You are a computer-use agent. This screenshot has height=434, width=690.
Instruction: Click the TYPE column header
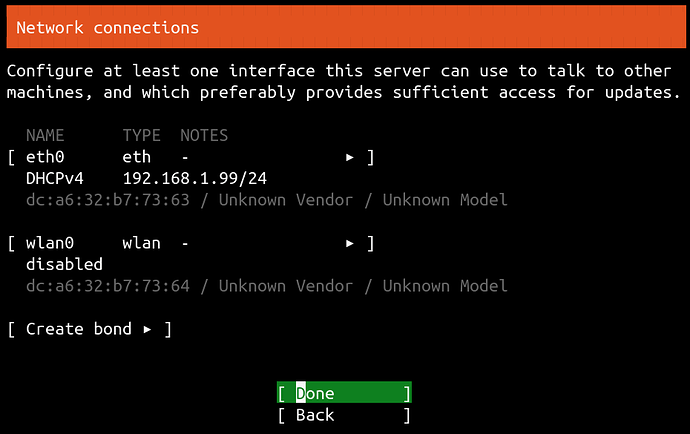click(x=142, y=136)
